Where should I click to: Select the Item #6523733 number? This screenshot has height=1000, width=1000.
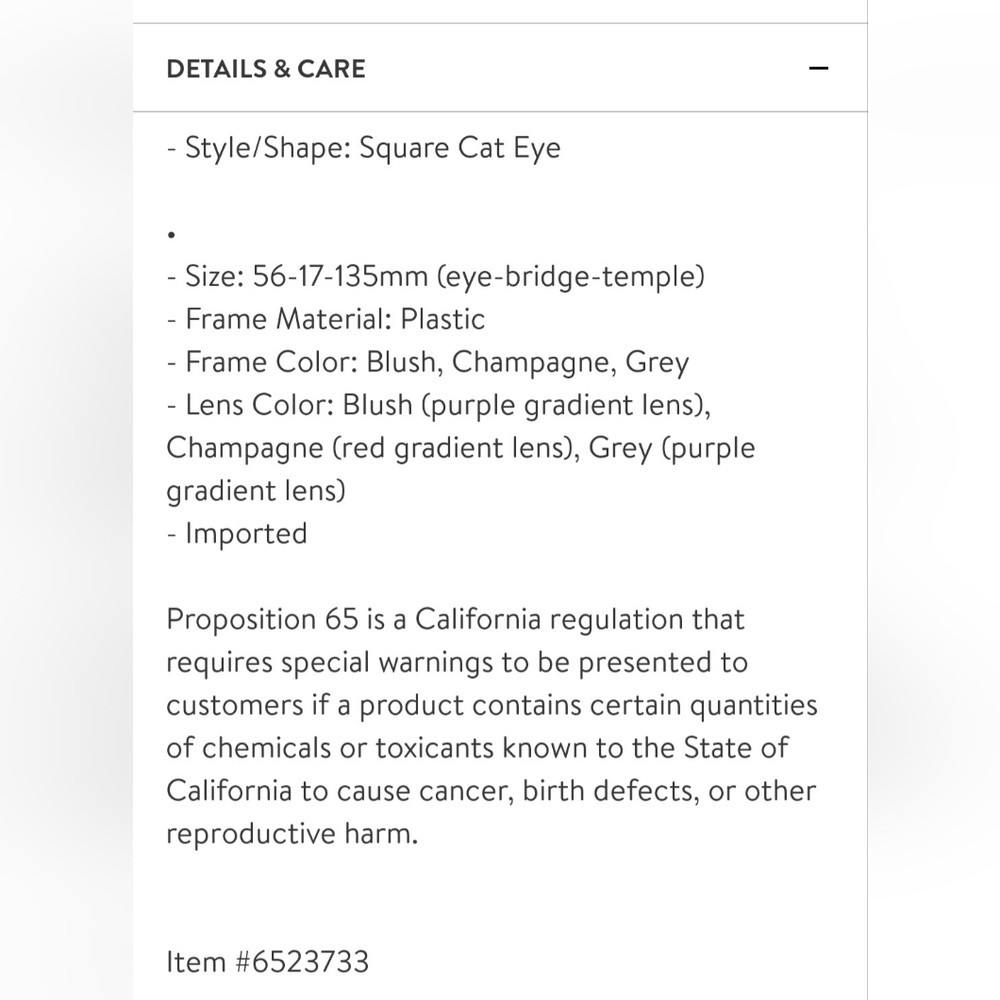point(268,962)
